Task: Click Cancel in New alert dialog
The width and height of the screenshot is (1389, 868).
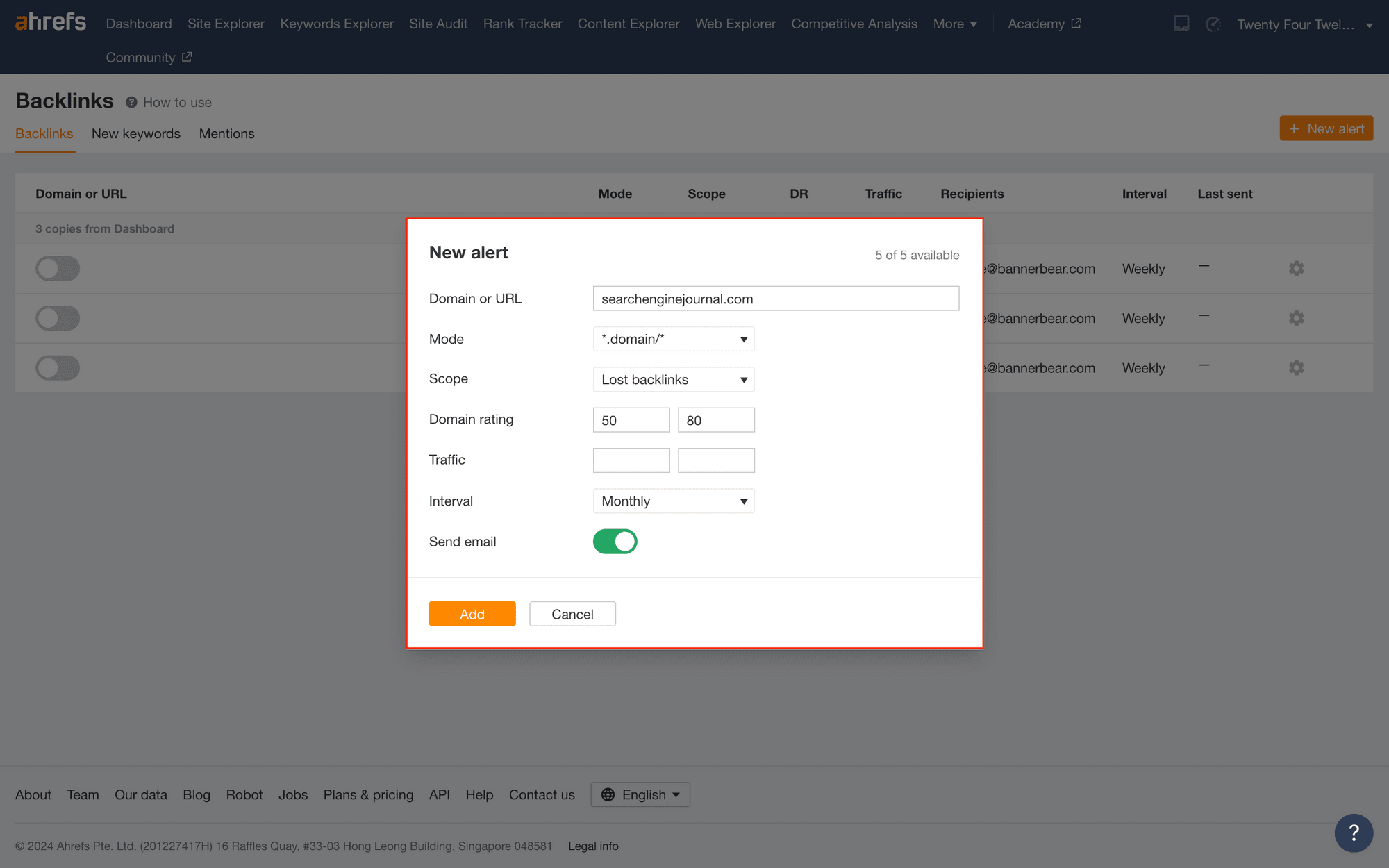Action: point(572,614)
